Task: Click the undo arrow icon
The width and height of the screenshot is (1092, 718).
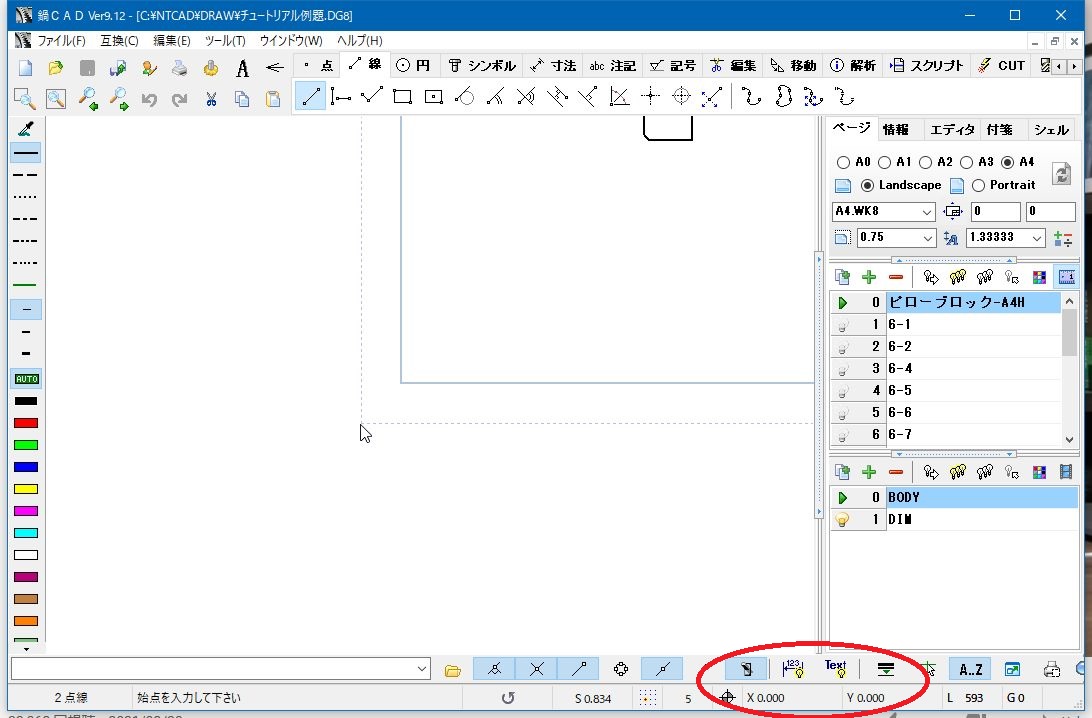Action: 148,99
